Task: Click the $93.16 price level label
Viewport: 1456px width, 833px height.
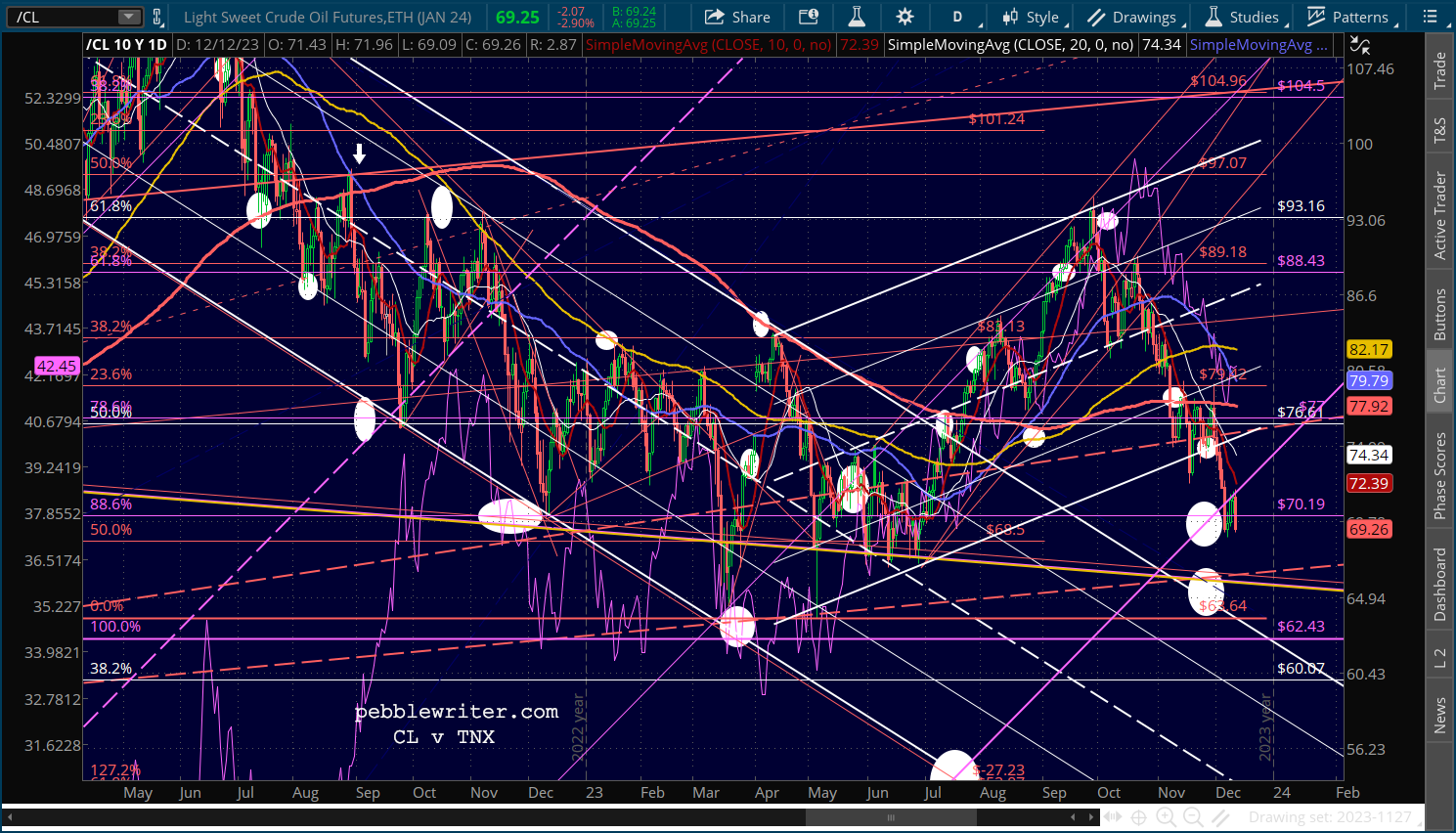Action: (x=1301, y=205)
